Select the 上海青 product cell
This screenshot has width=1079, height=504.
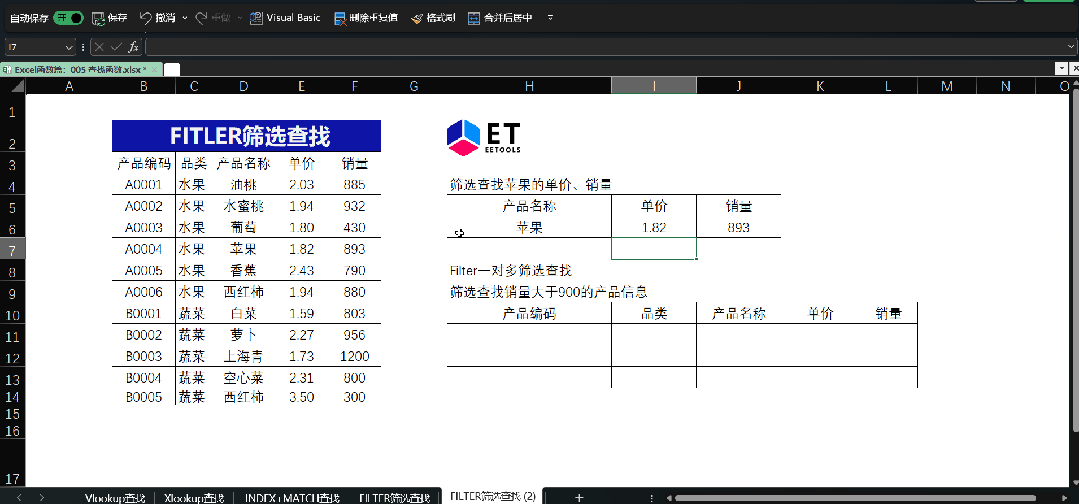[x=244, y=357]
